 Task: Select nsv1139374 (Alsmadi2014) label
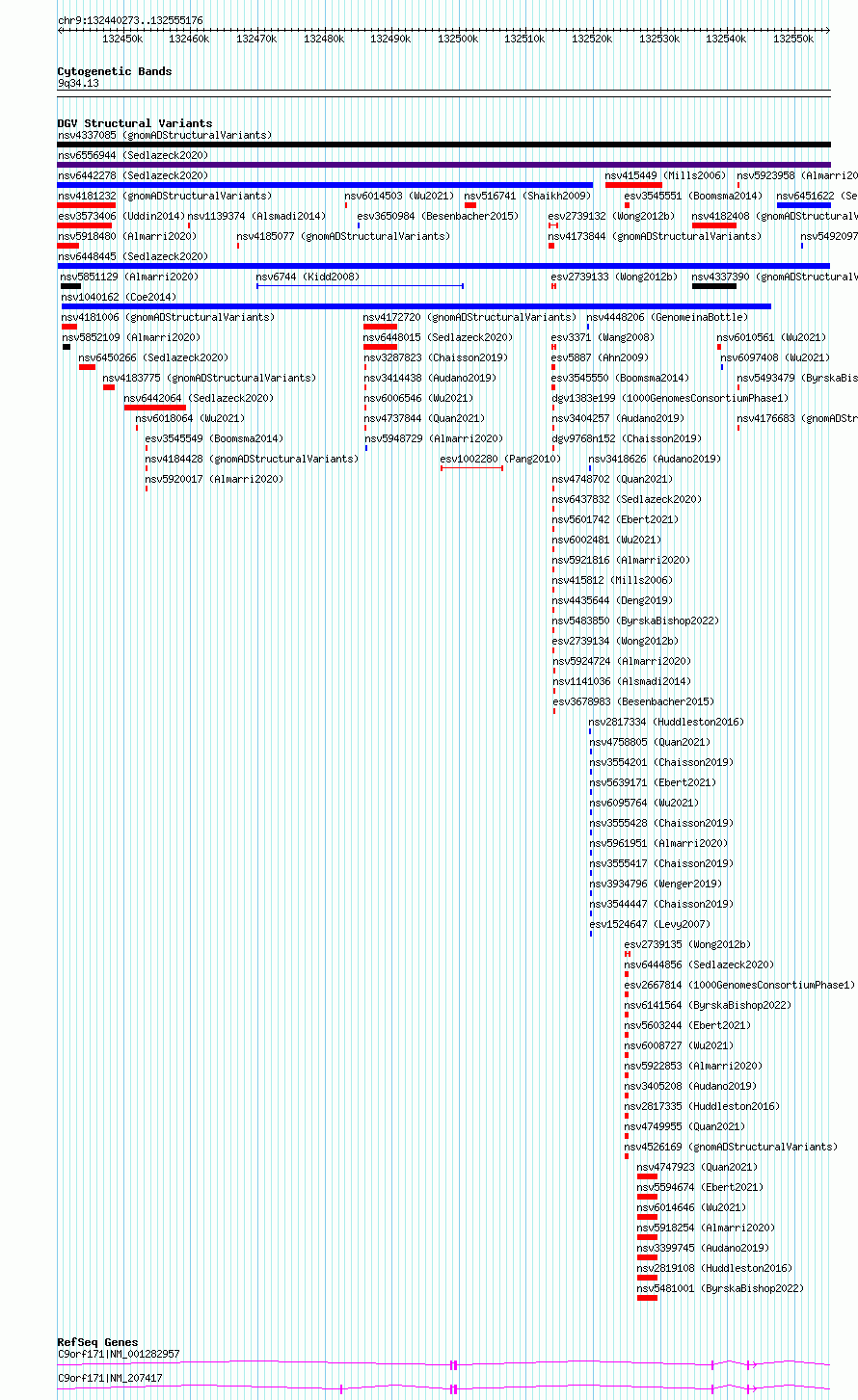pyautogui.click(x=256, y=216)
